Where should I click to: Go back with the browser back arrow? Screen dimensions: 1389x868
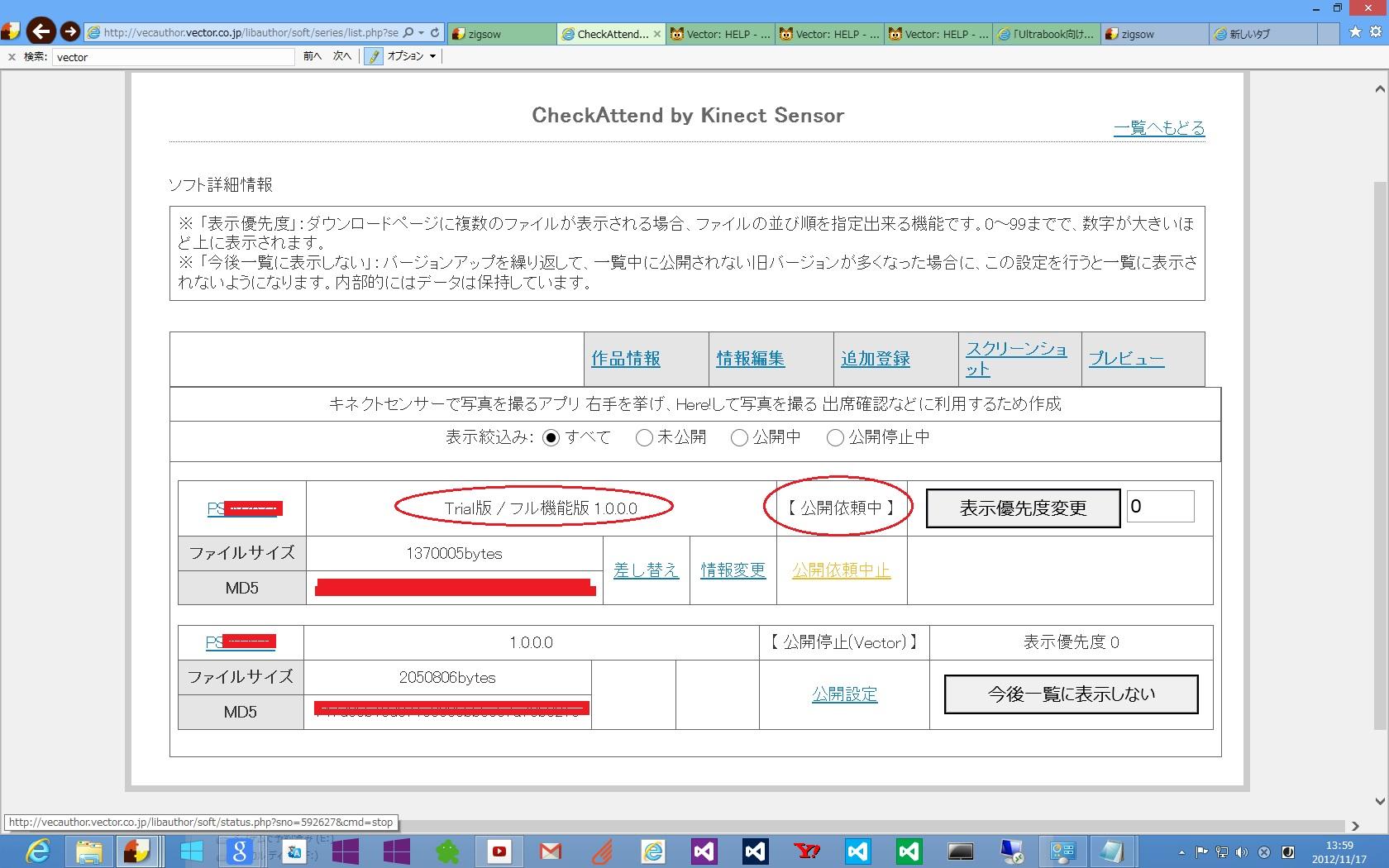pos(41,31)
